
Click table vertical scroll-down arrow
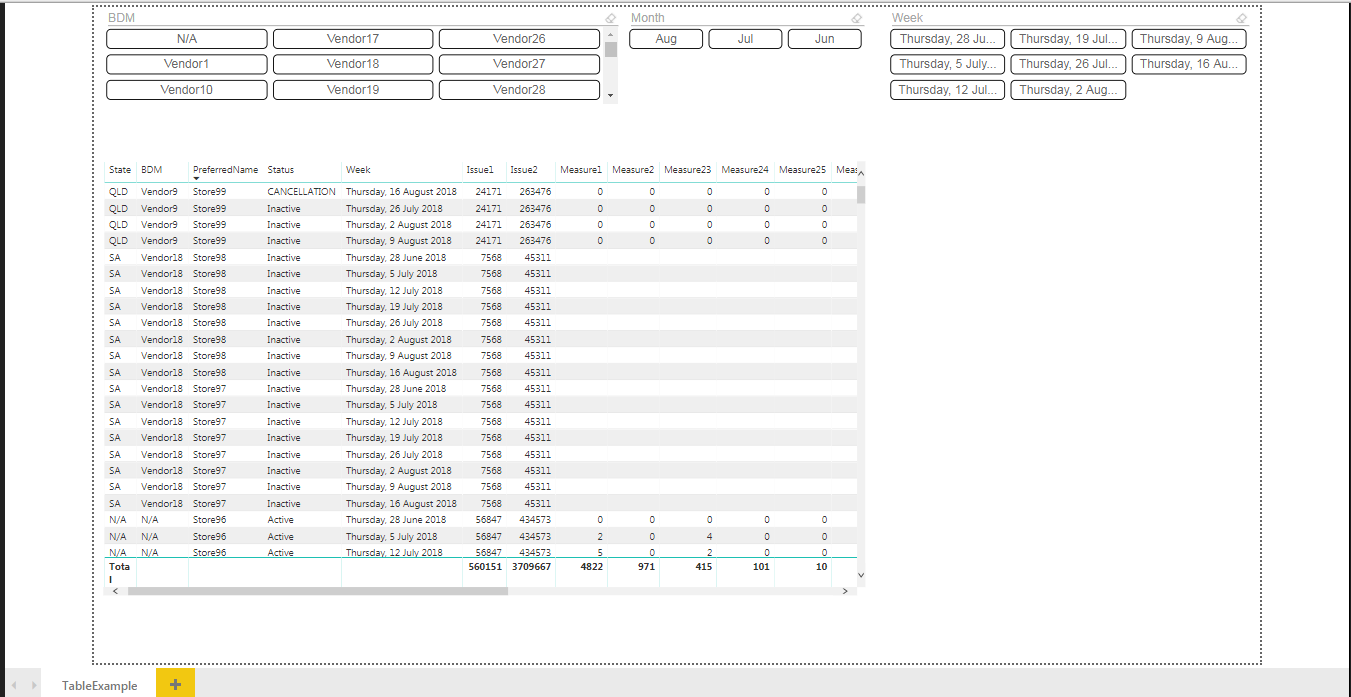tap(861, 575)
